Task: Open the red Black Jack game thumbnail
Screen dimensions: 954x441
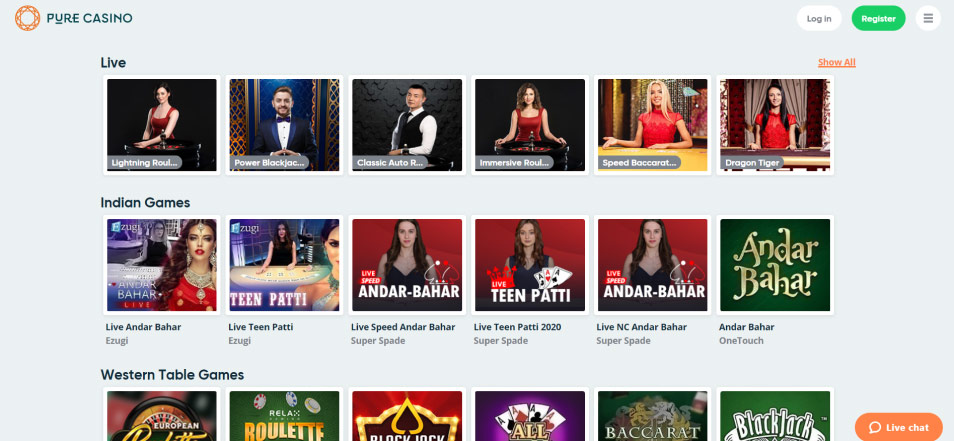Action: [407, 416]
